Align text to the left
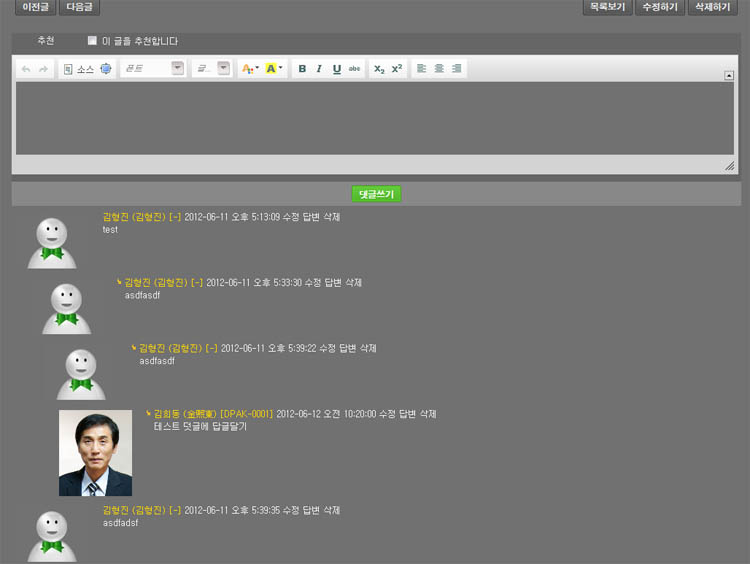This screenshot has height=564, width=750. (x=421, y=69)
